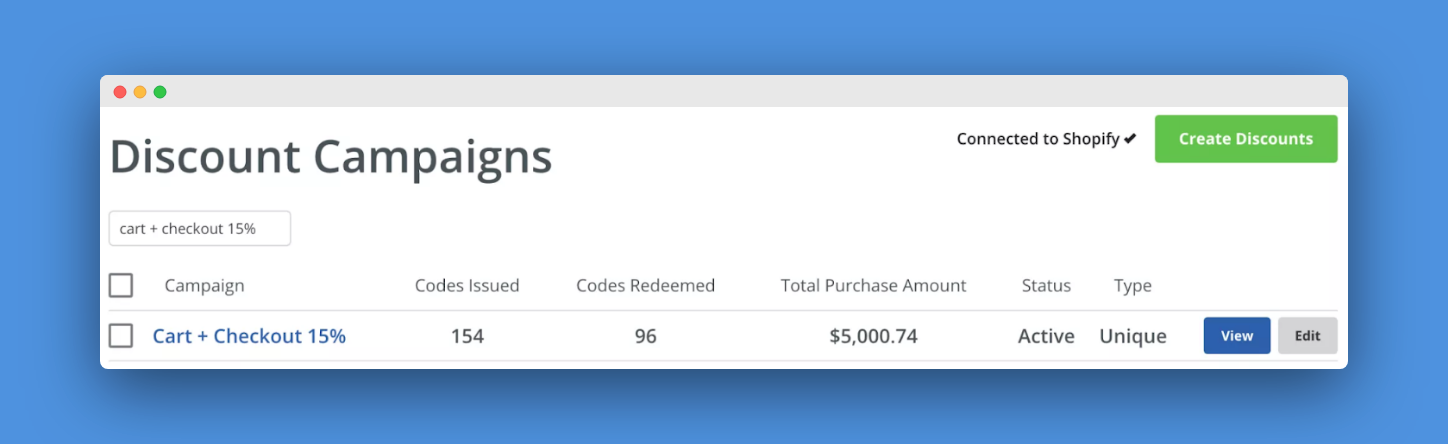View the Cart + Checkout 15% campaign
Viewport: 1448px width, 444px height.
click(x=1236, y=336)
